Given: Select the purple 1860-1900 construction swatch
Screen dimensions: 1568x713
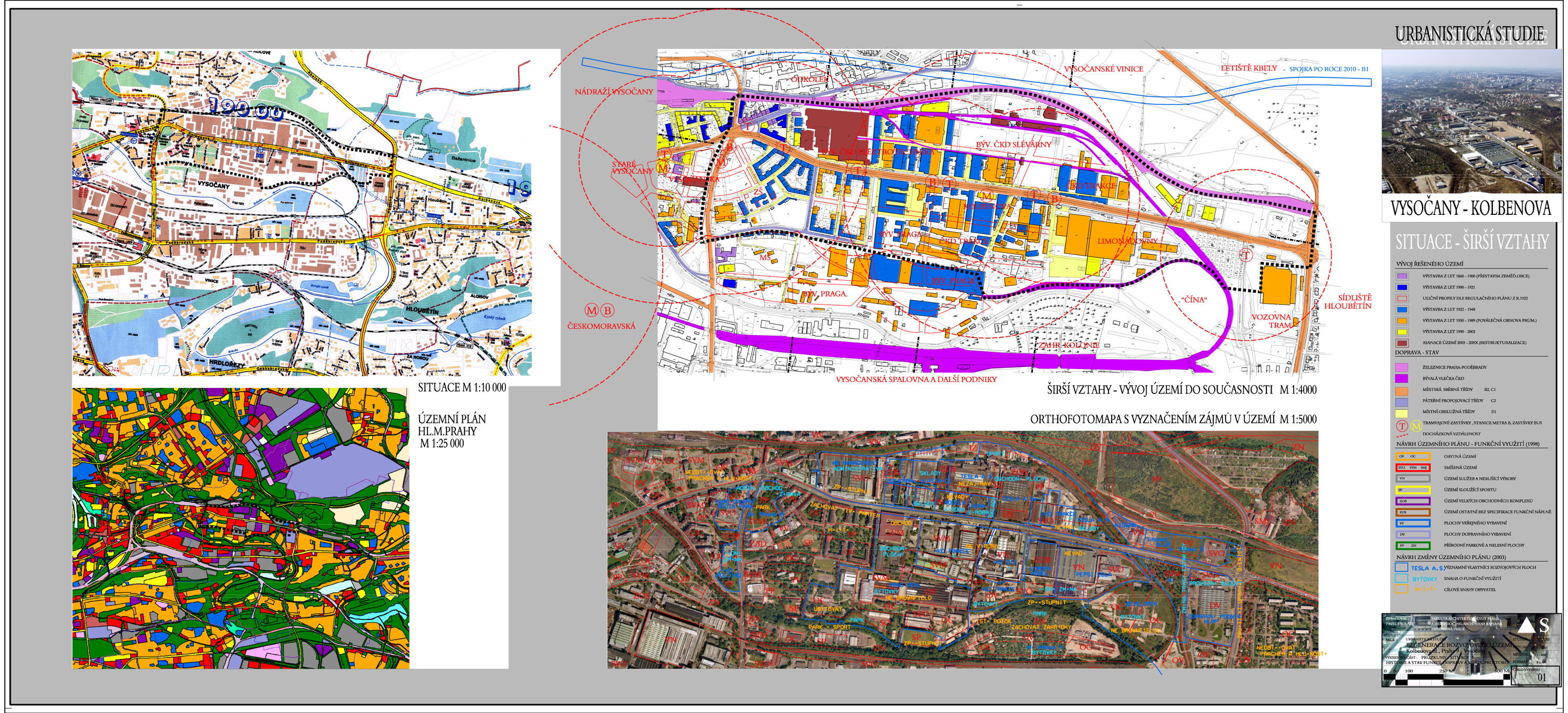Looking at the screenshot, I should 1402,276.
